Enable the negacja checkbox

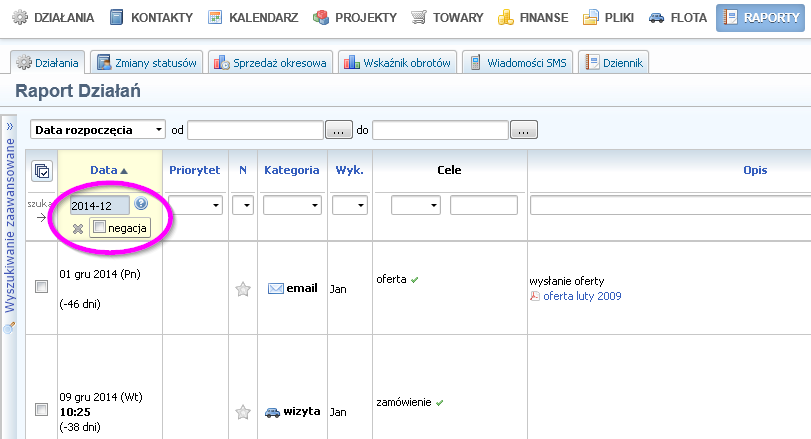coord(99,228)
